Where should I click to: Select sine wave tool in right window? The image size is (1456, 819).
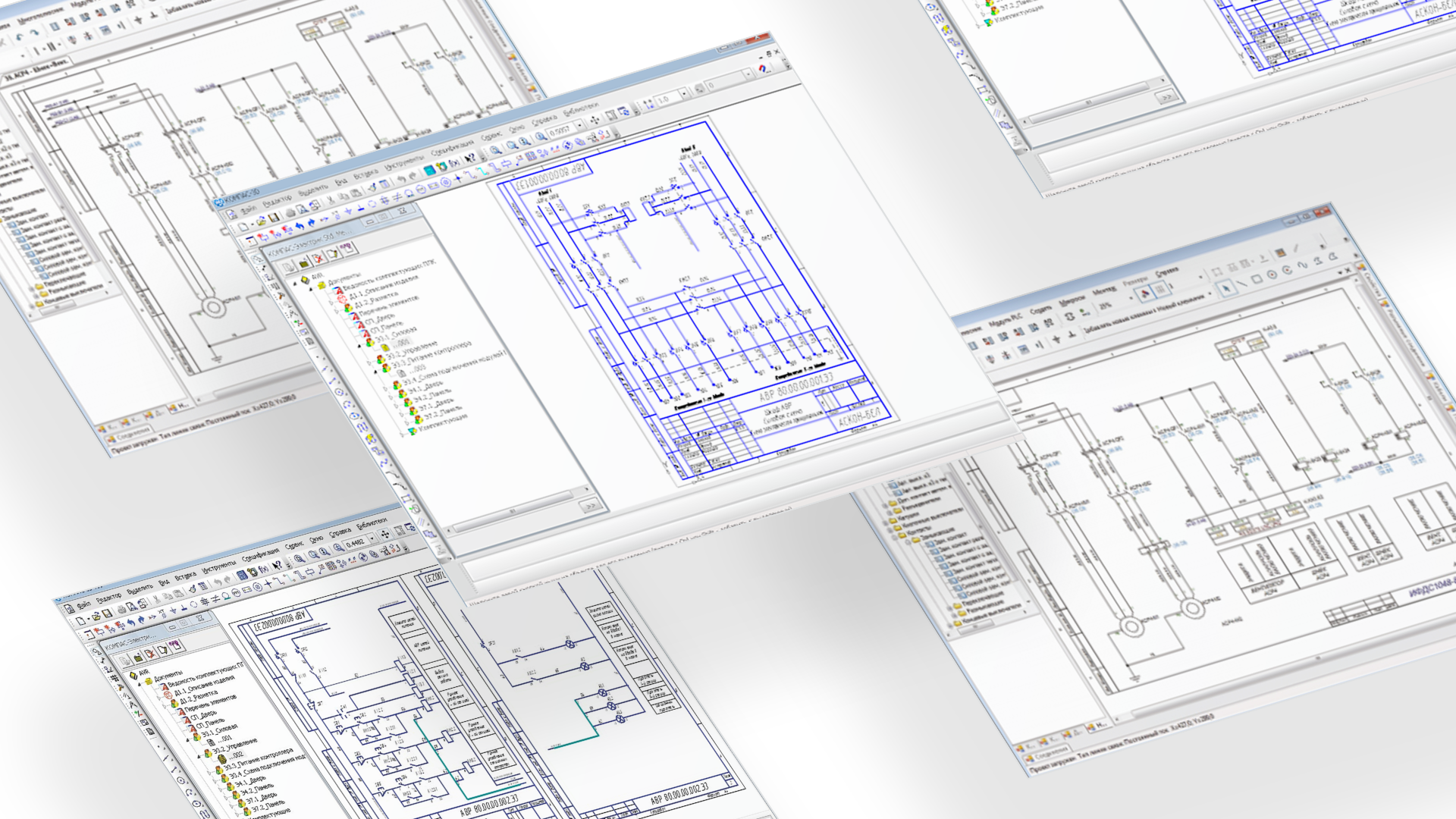[1303, 265]
